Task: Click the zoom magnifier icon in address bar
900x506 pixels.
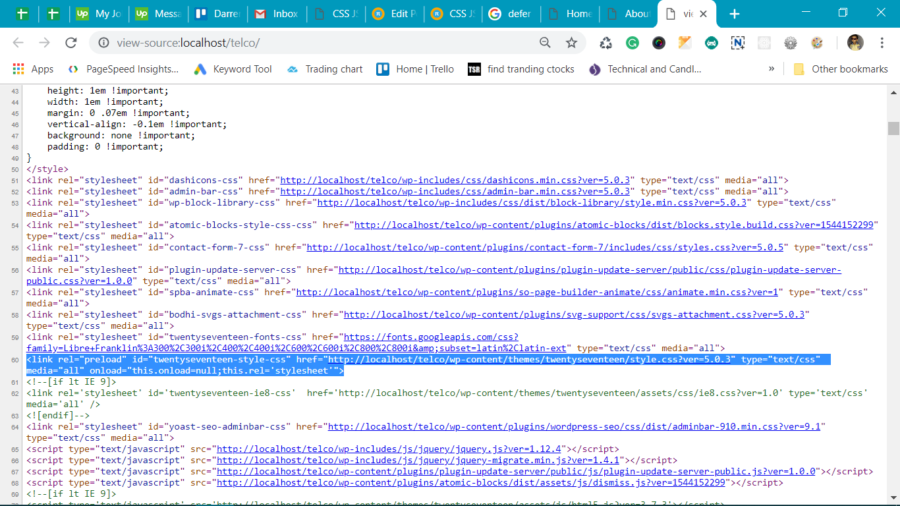Action: [545, 43]
